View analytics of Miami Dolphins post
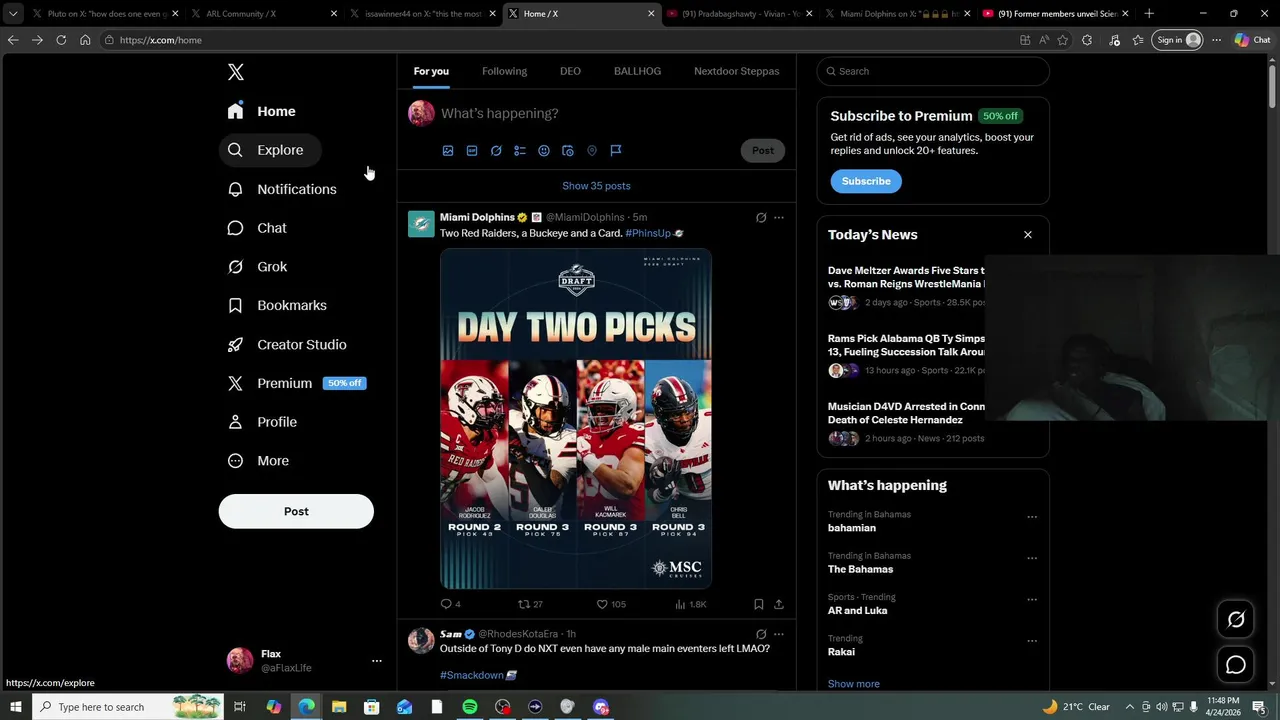 click(691, 604)
